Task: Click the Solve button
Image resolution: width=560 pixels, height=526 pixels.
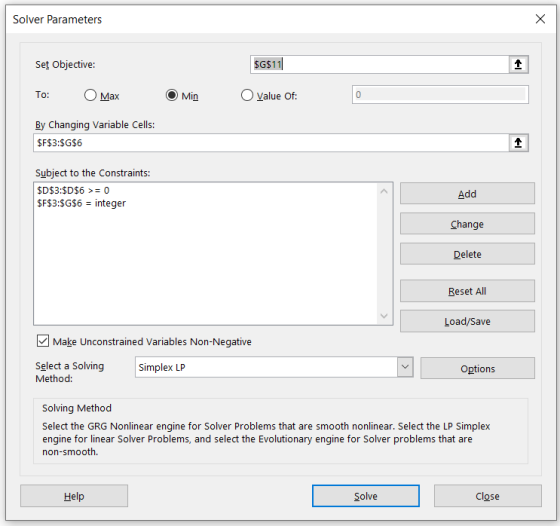Action: [x=366, y=496]
